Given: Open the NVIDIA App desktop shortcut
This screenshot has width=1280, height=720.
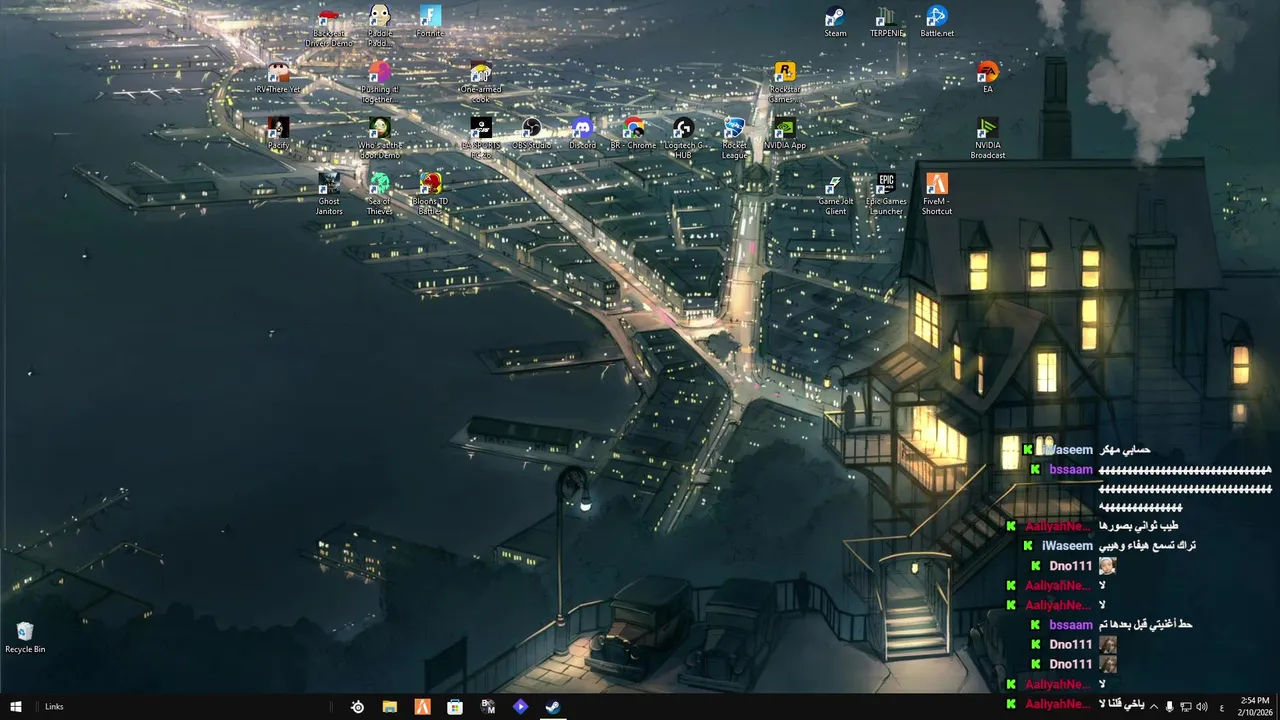Looking at the screenshot, I should coord(785,134).
